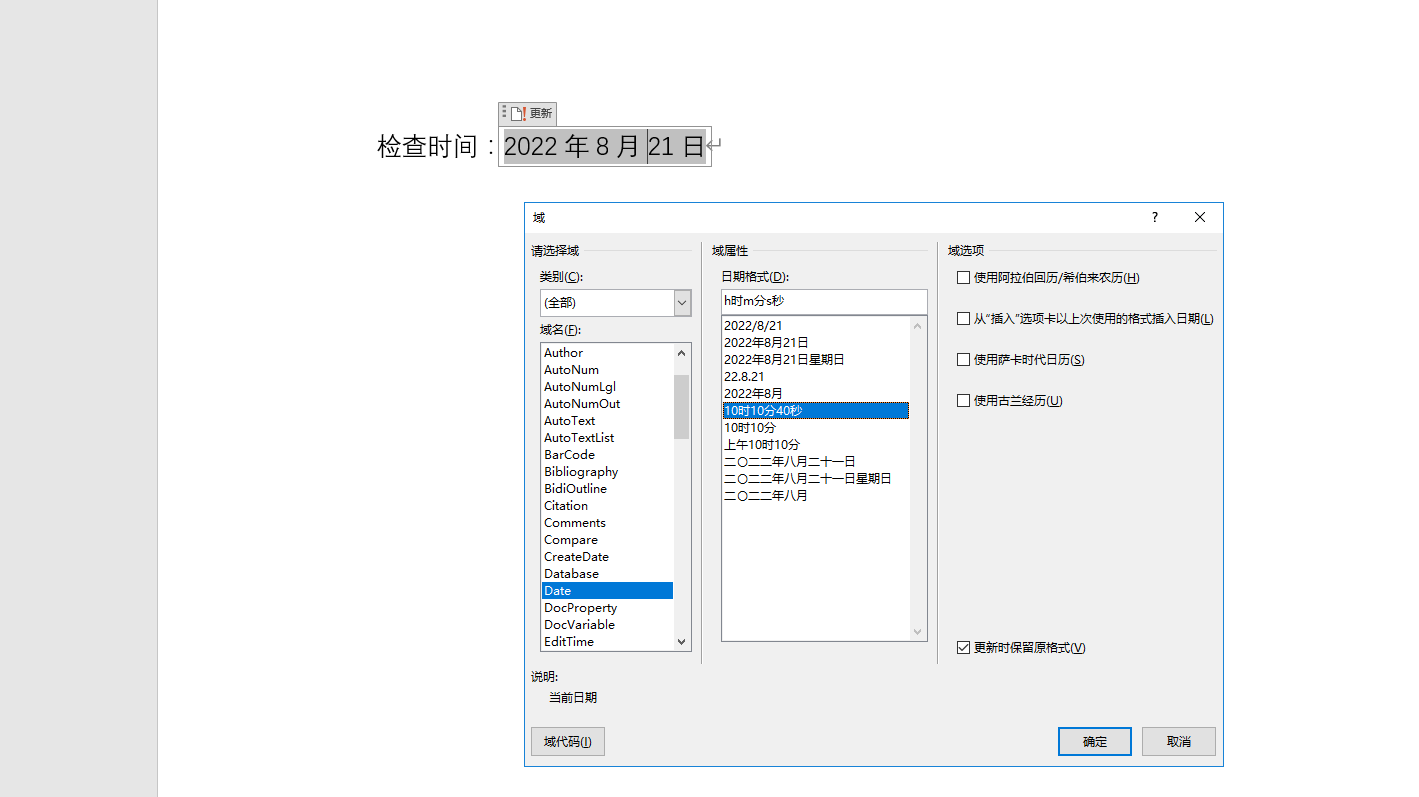This screenshot has width=1419, height=797.
Task: Cancel the dialog with 取消
Action: [x=1178, y=741]
